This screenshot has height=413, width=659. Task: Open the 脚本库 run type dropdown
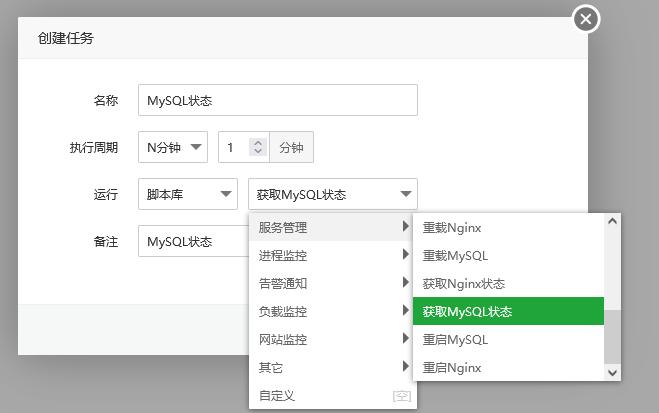(187, 194)
